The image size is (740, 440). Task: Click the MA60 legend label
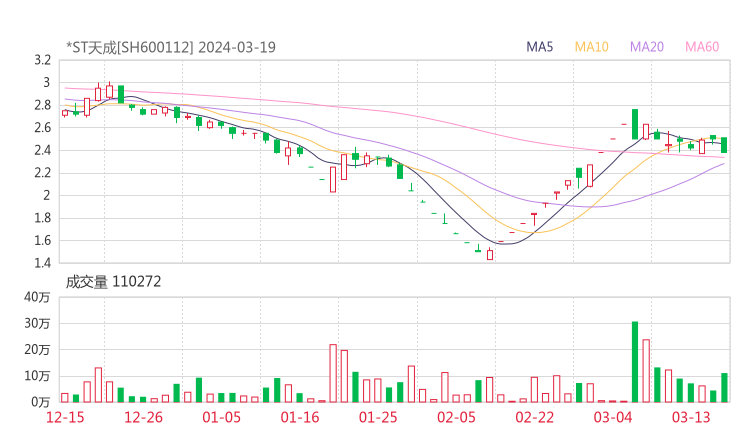click(702, 47)
